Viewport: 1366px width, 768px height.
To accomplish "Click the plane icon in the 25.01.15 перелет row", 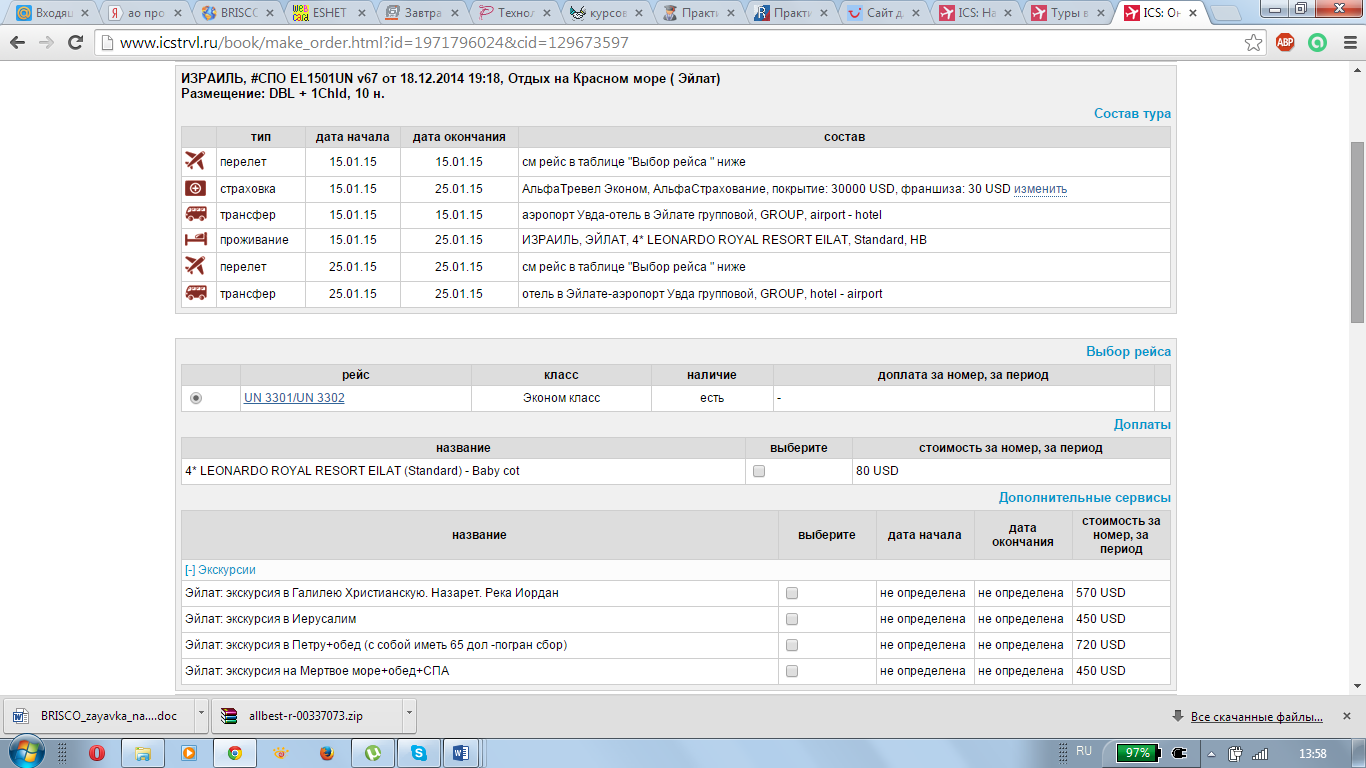I will tap(196, 266).
